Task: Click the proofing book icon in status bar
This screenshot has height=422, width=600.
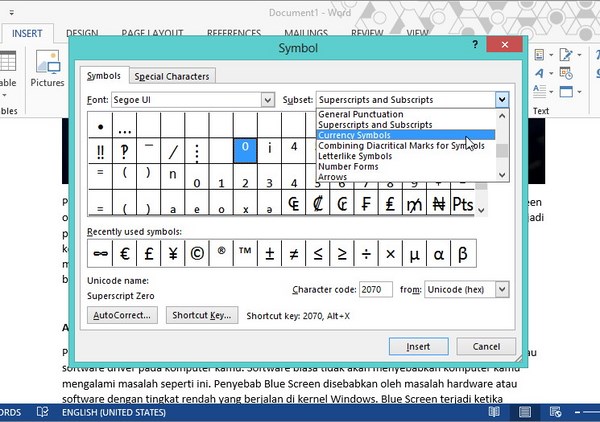Action: coord(42,412)
